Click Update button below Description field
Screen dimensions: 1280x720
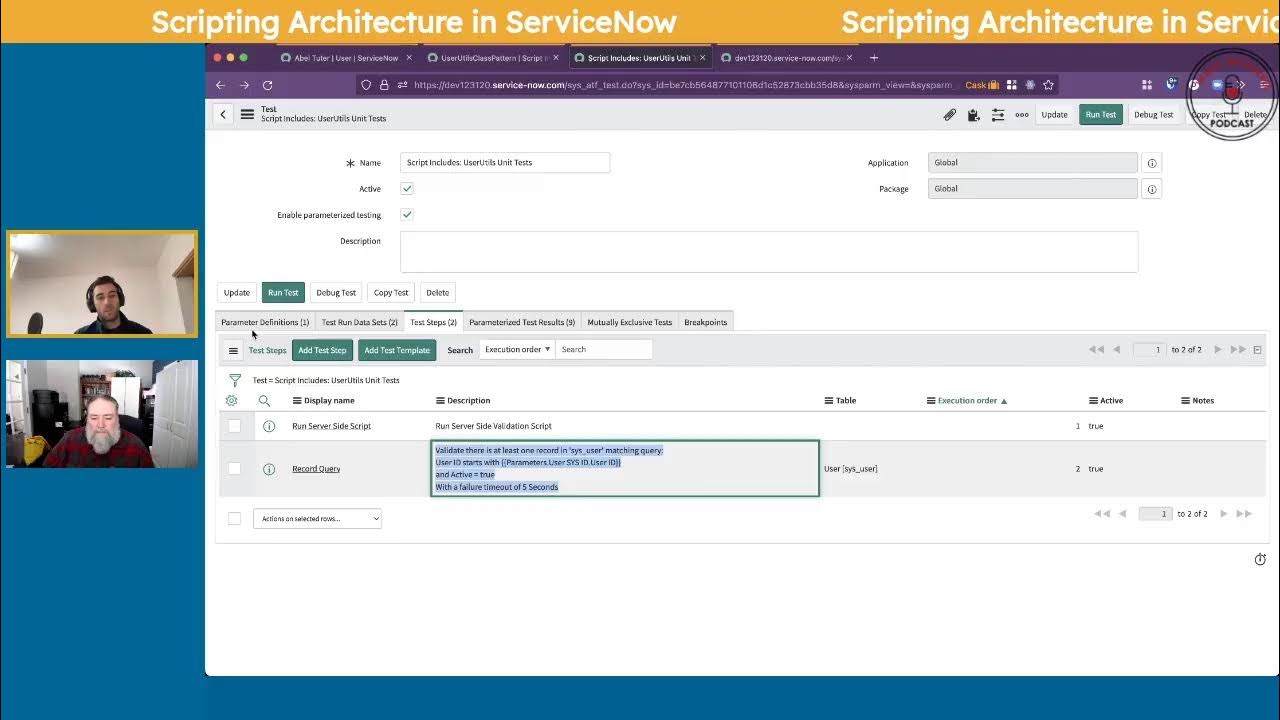(x=237, y=293)
